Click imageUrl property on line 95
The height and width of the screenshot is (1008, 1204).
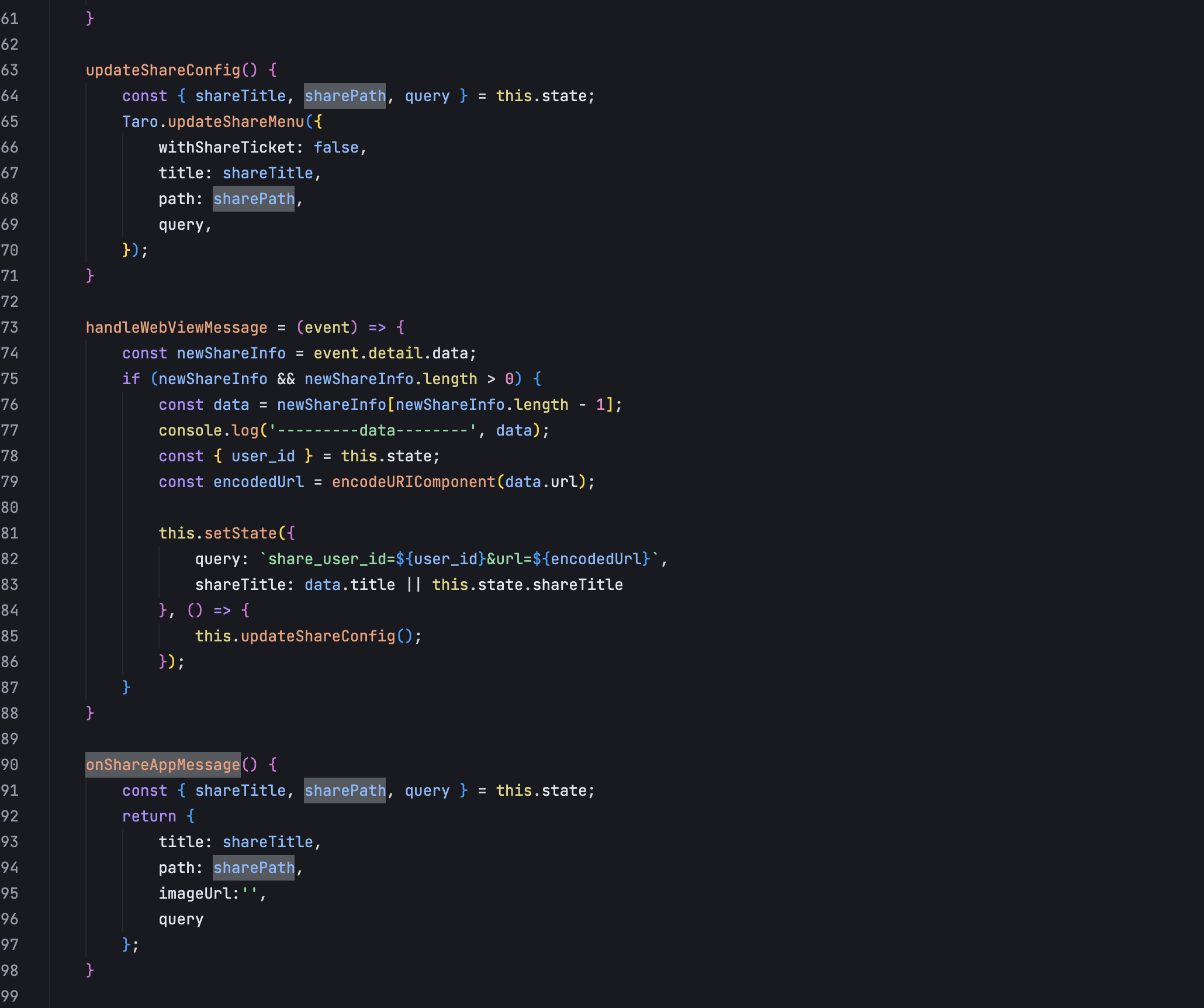(x=195, y=893)
